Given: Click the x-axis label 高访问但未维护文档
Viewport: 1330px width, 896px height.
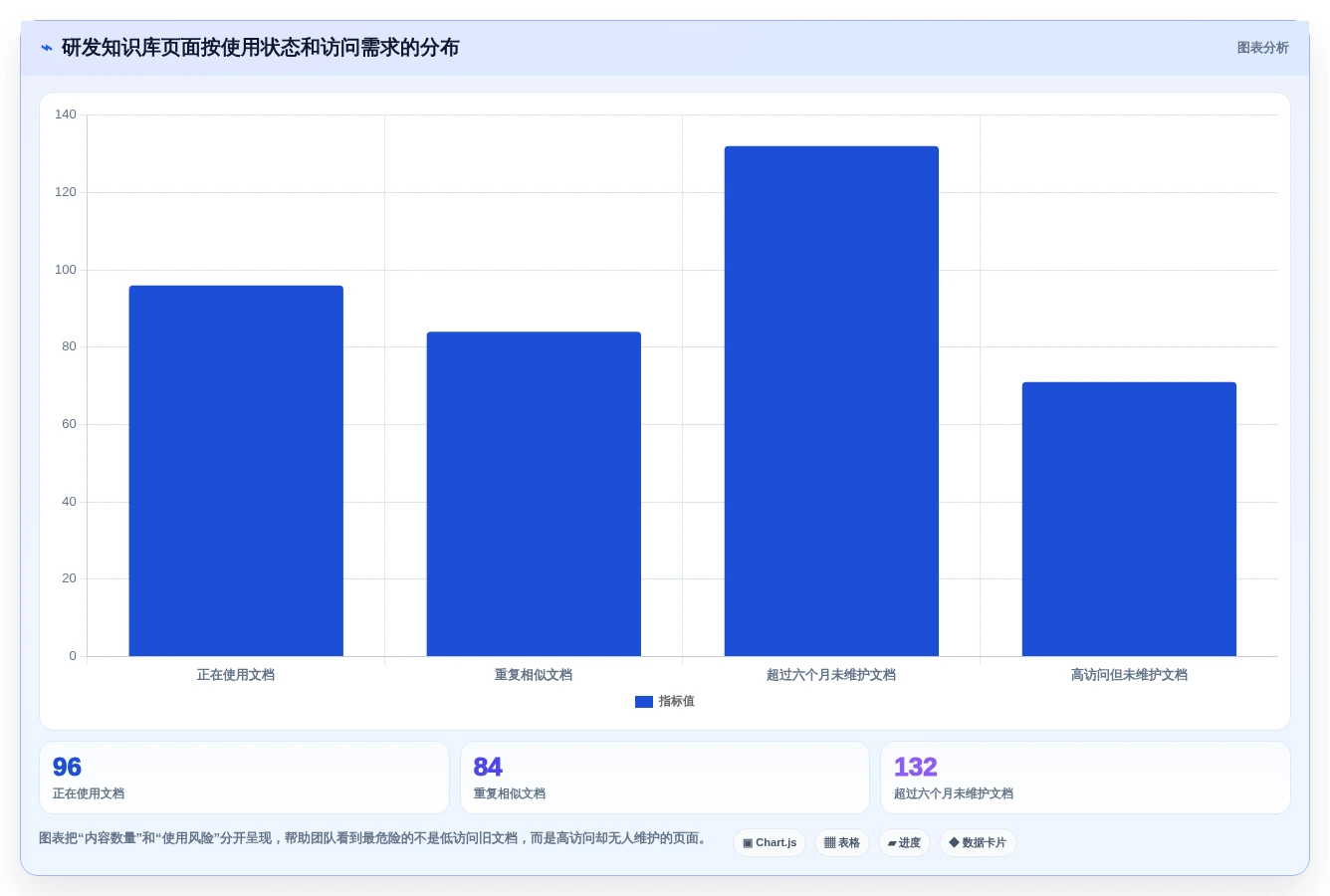Looking at the screenshot, I should [x=1129, y=675].
